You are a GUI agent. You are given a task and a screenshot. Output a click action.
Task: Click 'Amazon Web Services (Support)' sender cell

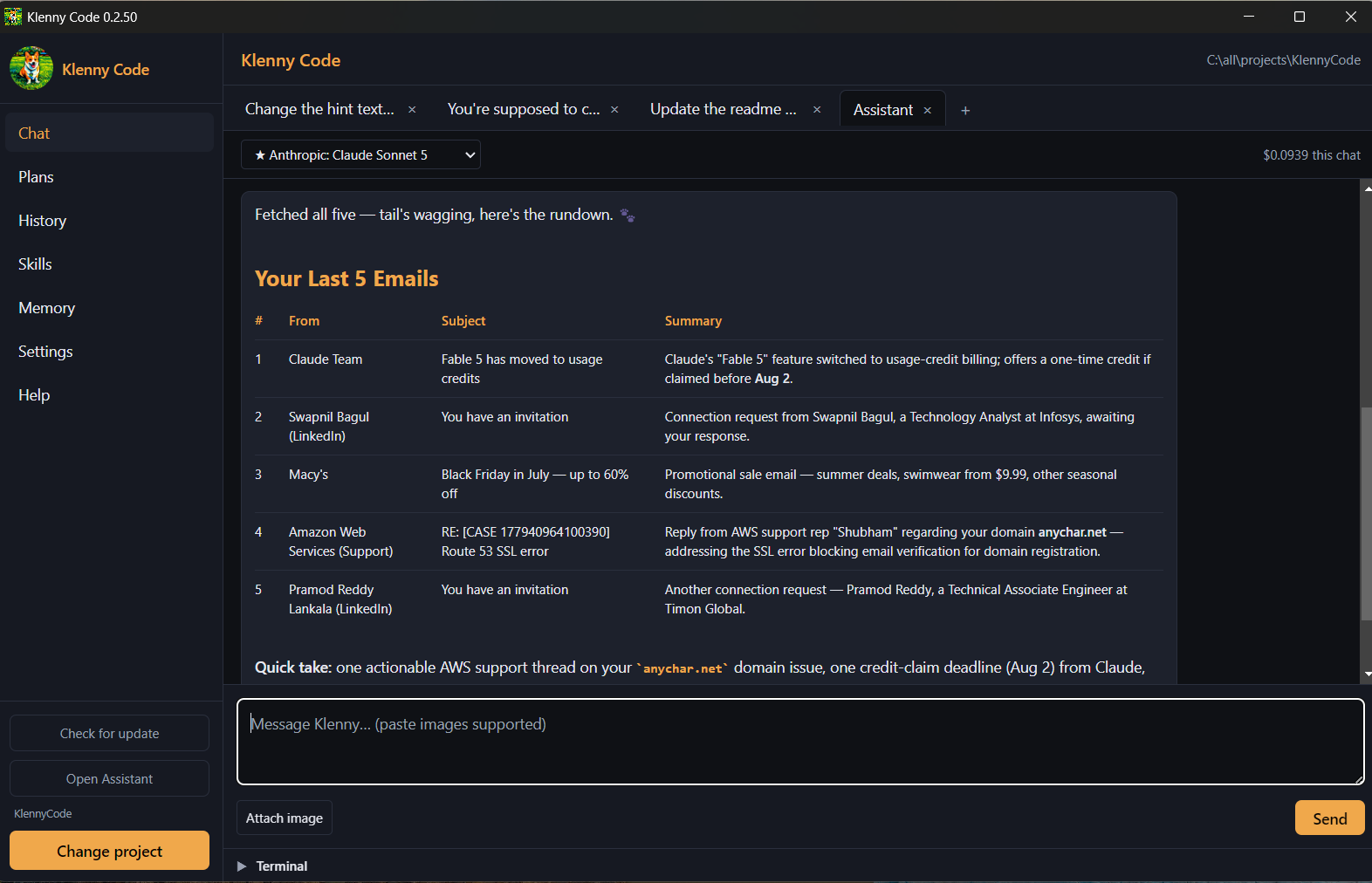(341, 542)
